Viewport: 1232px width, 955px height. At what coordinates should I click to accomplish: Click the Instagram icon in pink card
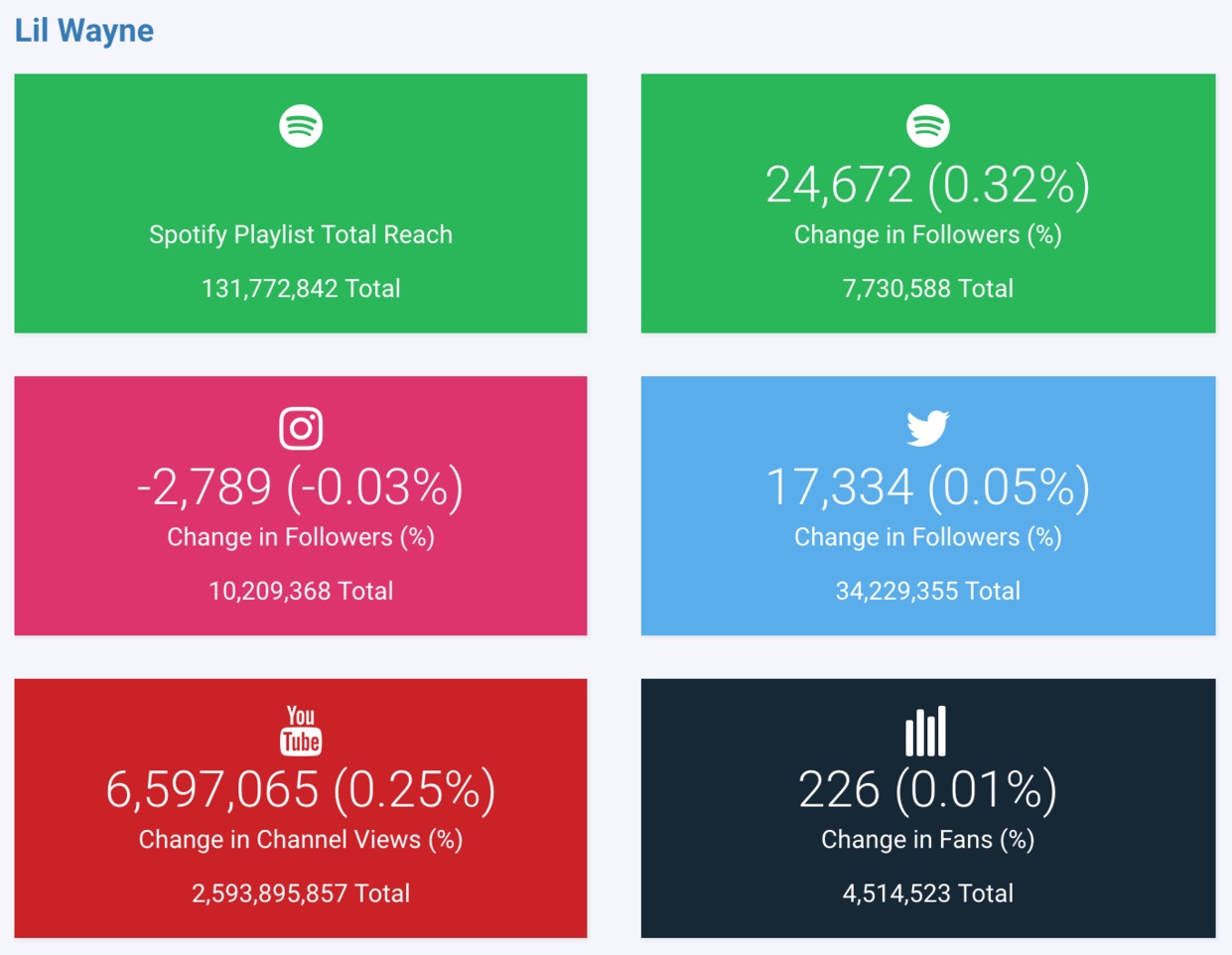click(301, 429)
